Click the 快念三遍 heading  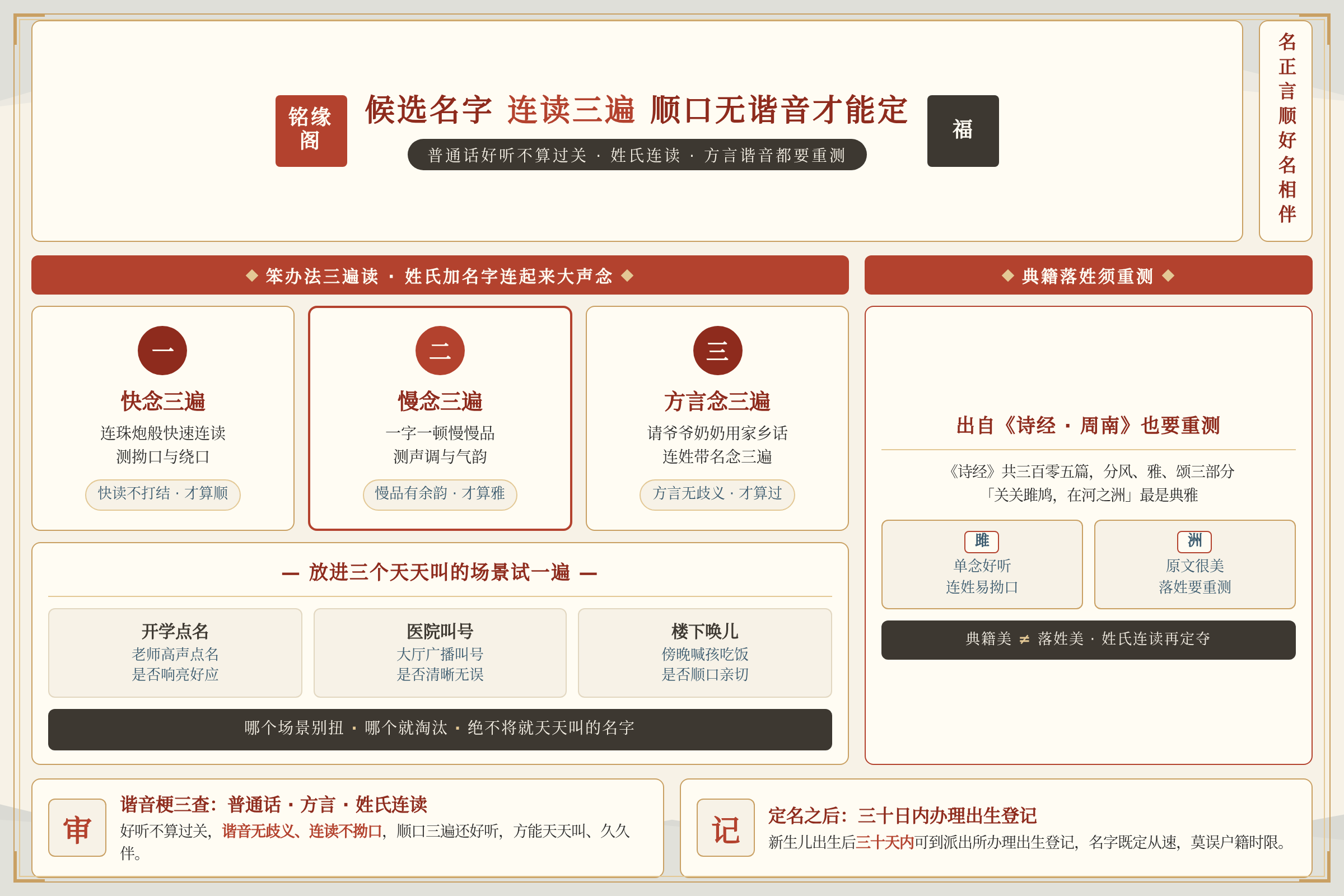[163, 401]
